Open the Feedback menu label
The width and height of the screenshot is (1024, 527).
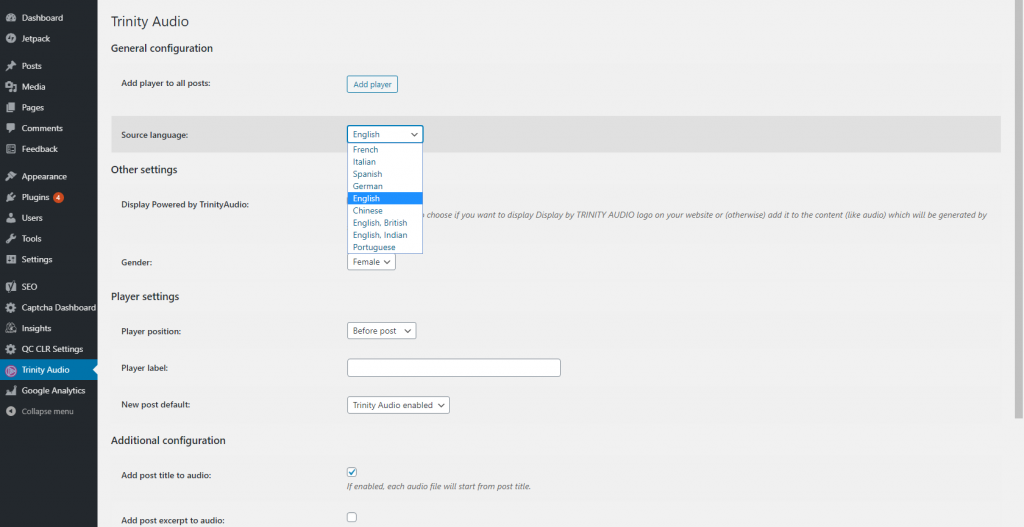pyautogui.click(x=40, y=149)
